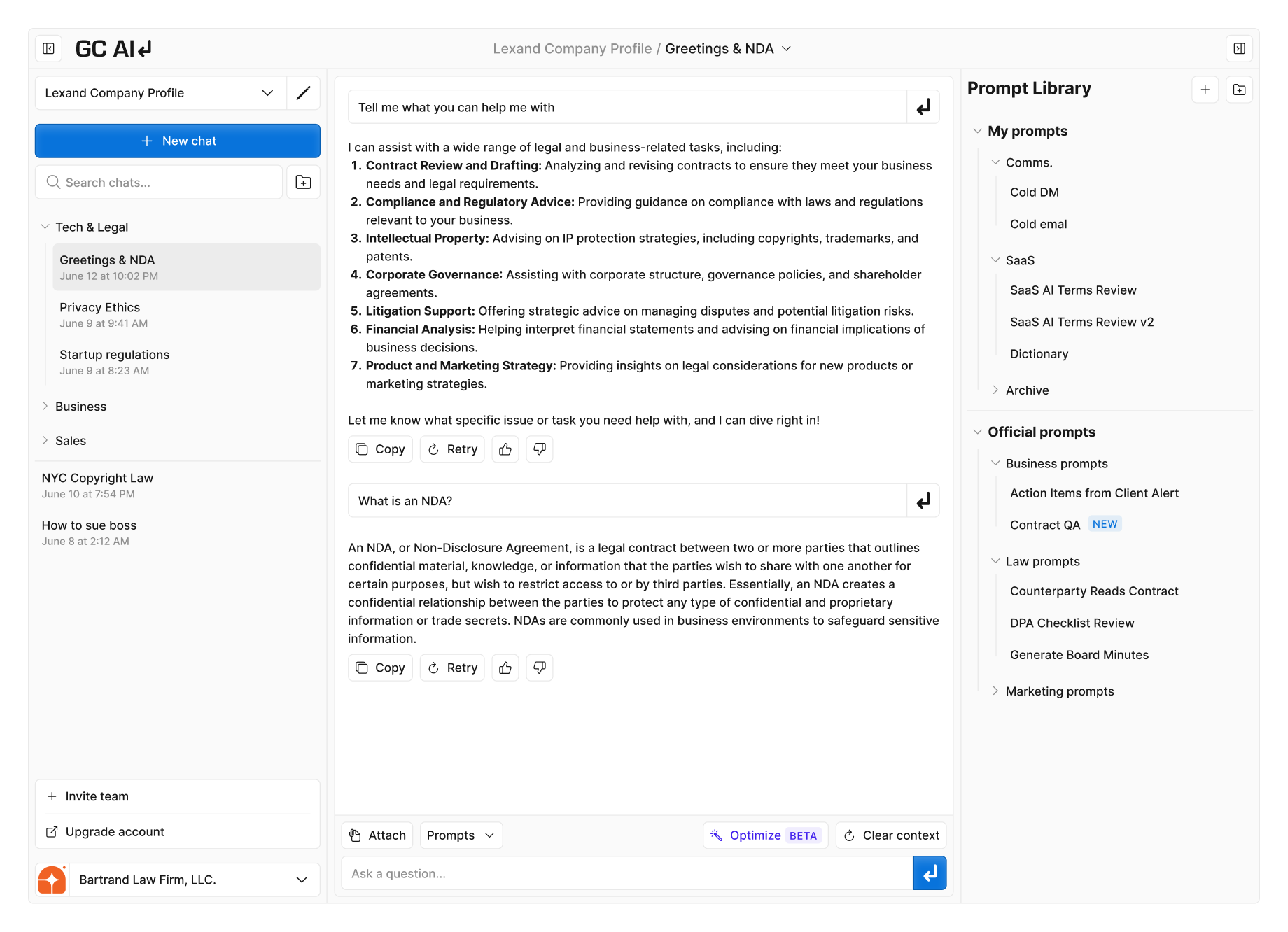Expand the Sales folder

tap(45, 441)
